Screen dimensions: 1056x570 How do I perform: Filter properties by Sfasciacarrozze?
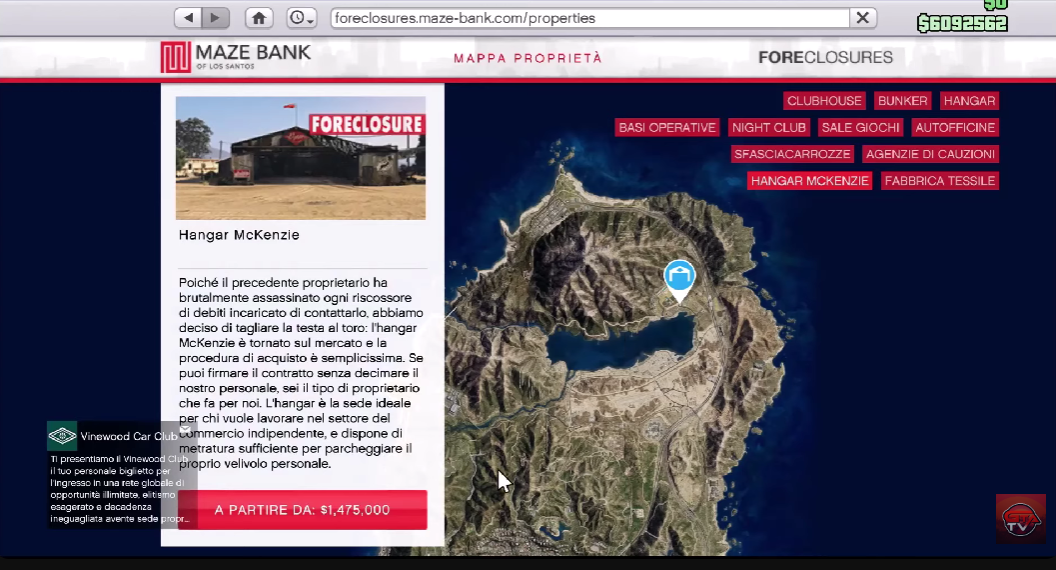[x=792, y=154]
